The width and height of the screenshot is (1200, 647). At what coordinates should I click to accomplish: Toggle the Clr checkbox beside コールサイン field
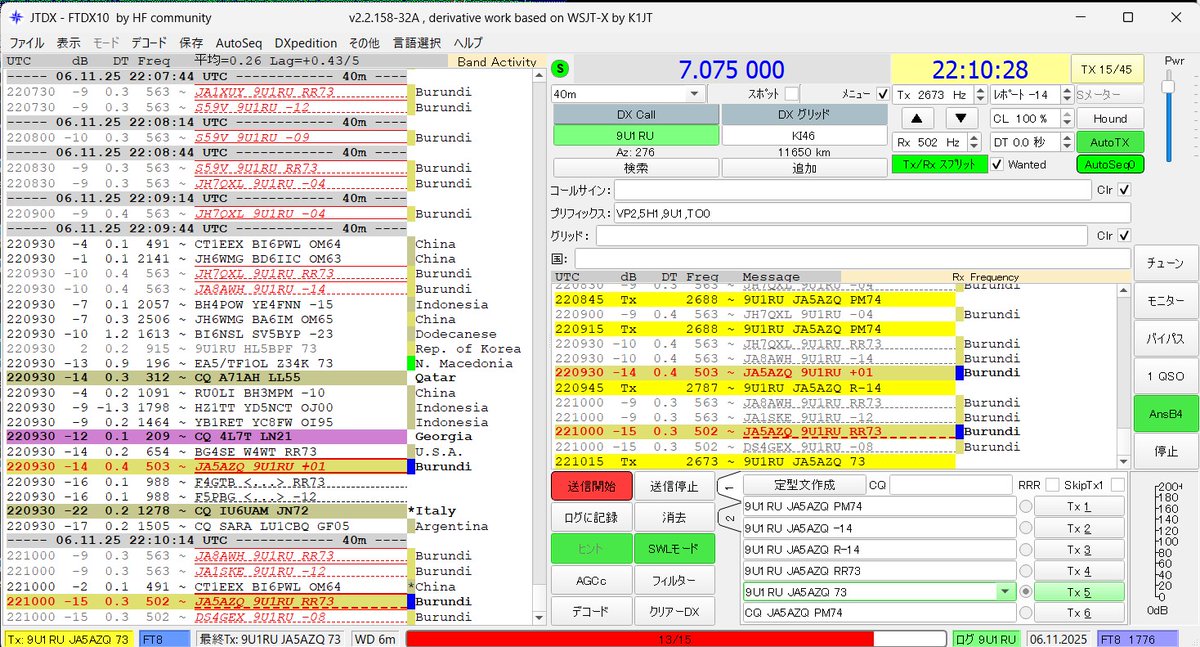1124,189
